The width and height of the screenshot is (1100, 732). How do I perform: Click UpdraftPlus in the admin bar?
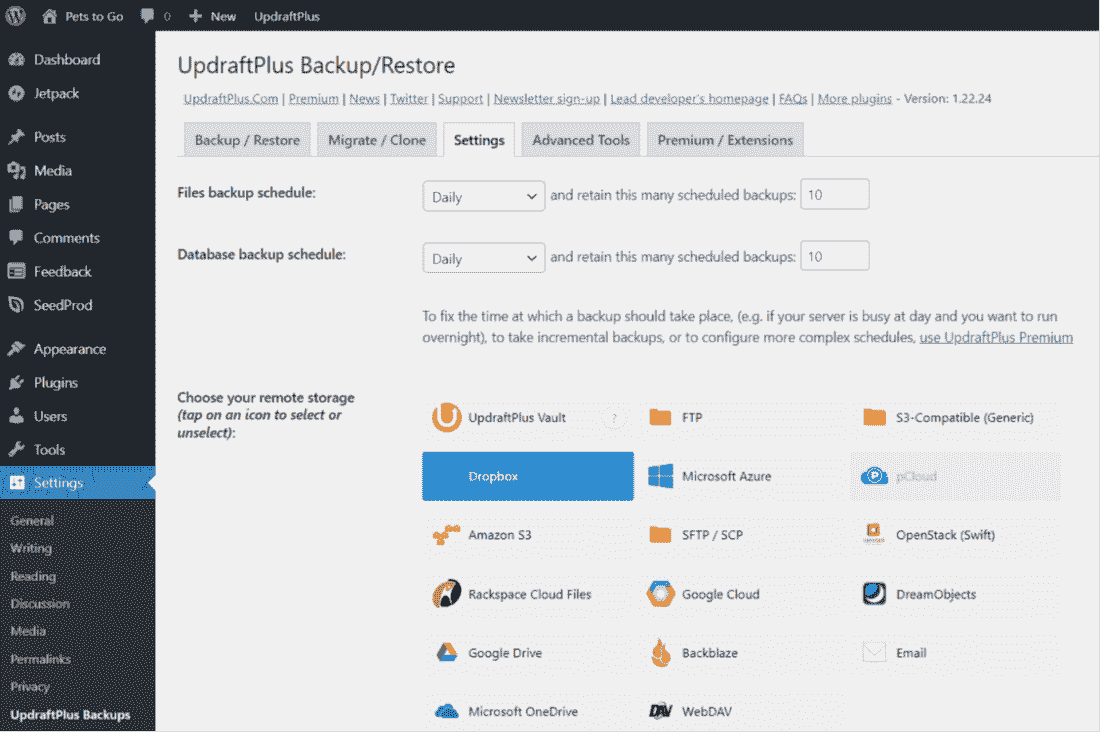pyautogui.click(x=287, y=16)
